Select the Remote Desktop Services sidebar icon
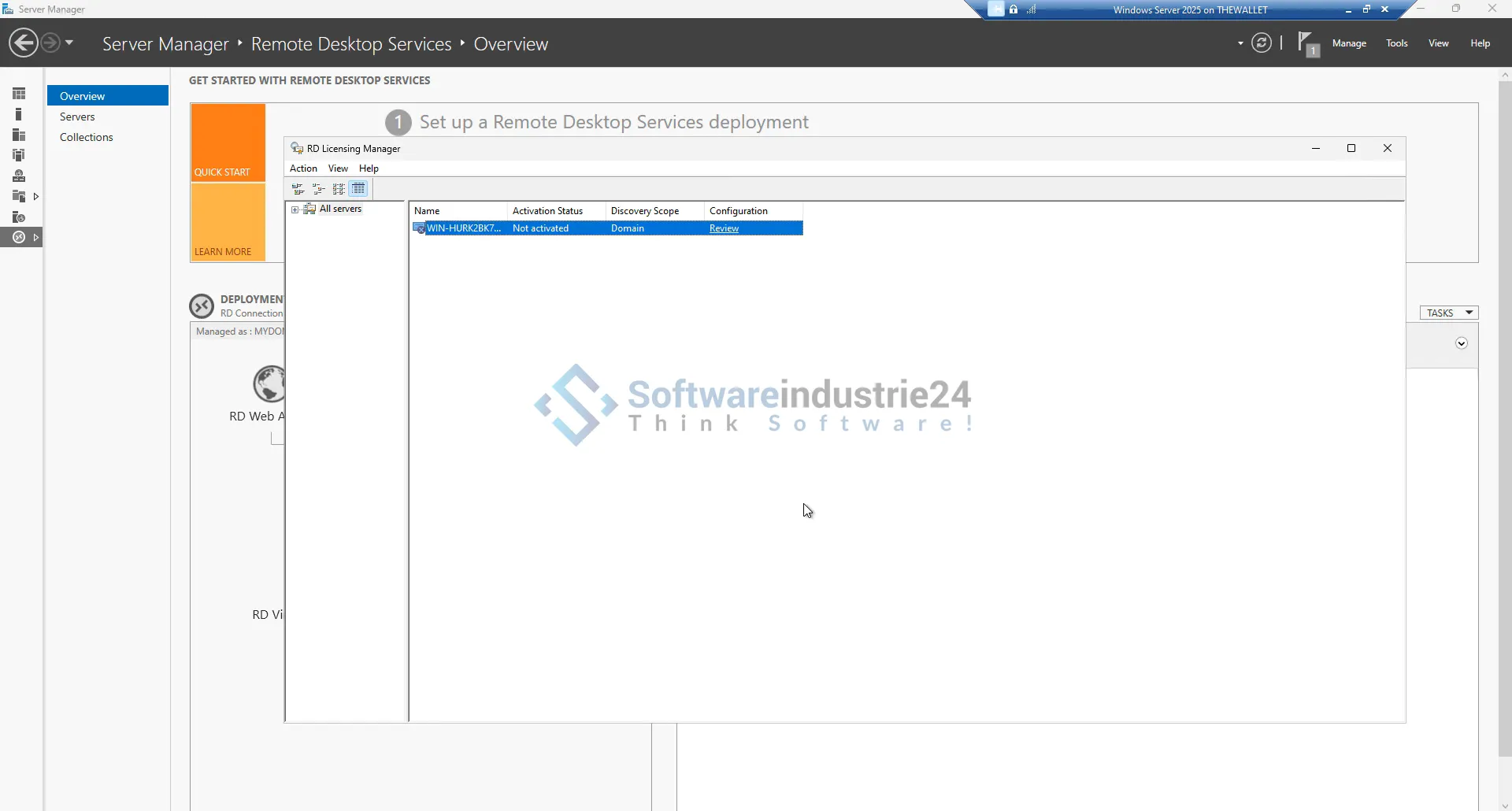This screenshot has width=1512, height=811. click(19, 237)
